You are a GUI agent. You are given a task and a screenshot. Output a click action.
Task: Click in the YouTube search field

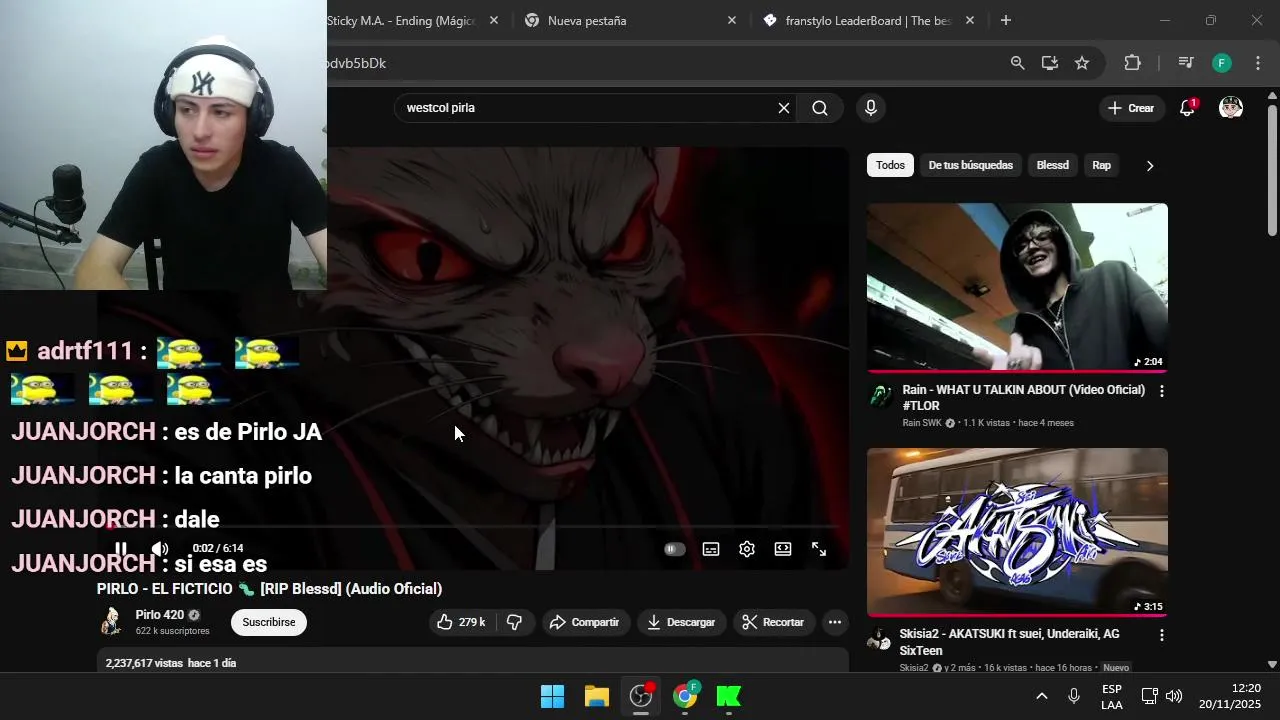585,108
